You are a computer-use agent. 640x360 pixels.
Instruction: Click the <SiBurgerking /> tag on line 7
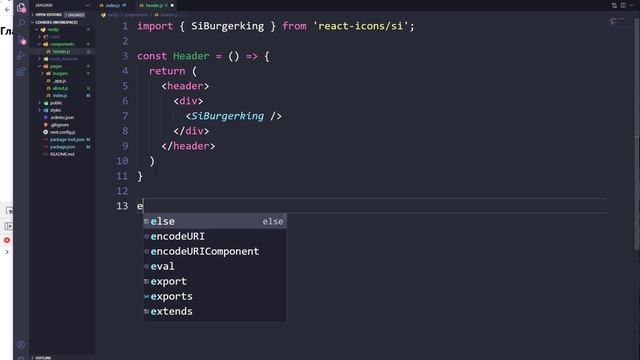point(233,116)
